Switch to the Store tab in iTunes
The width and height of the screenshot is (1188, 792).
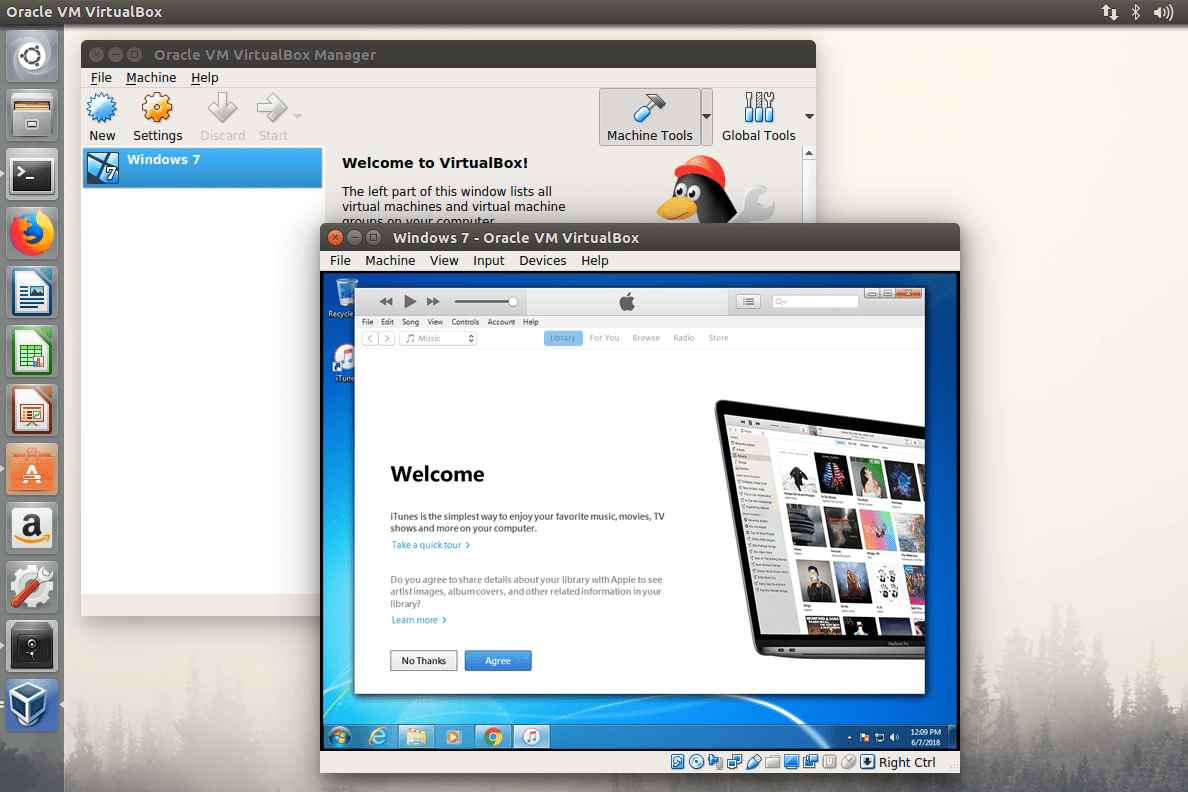click(x=718, y=338)
